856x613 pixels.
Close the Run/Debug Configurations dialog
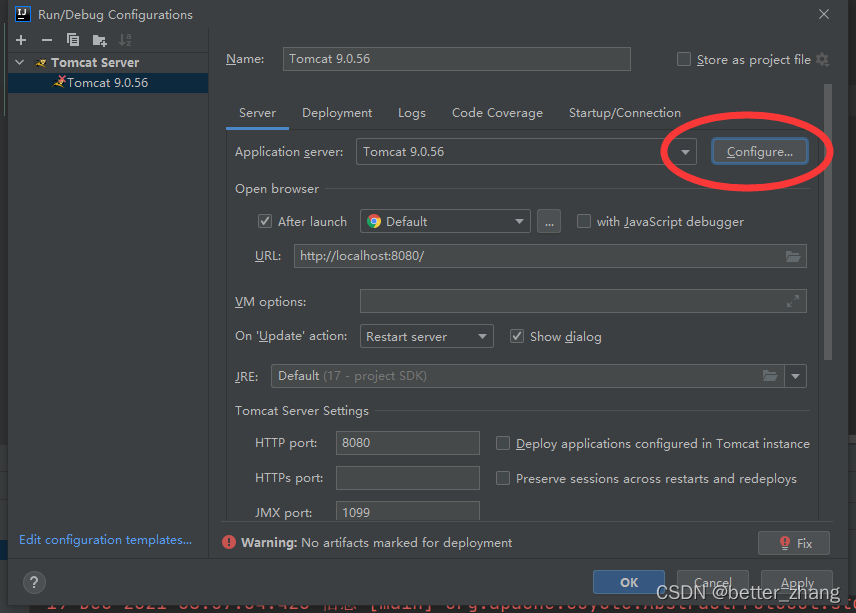824,14
